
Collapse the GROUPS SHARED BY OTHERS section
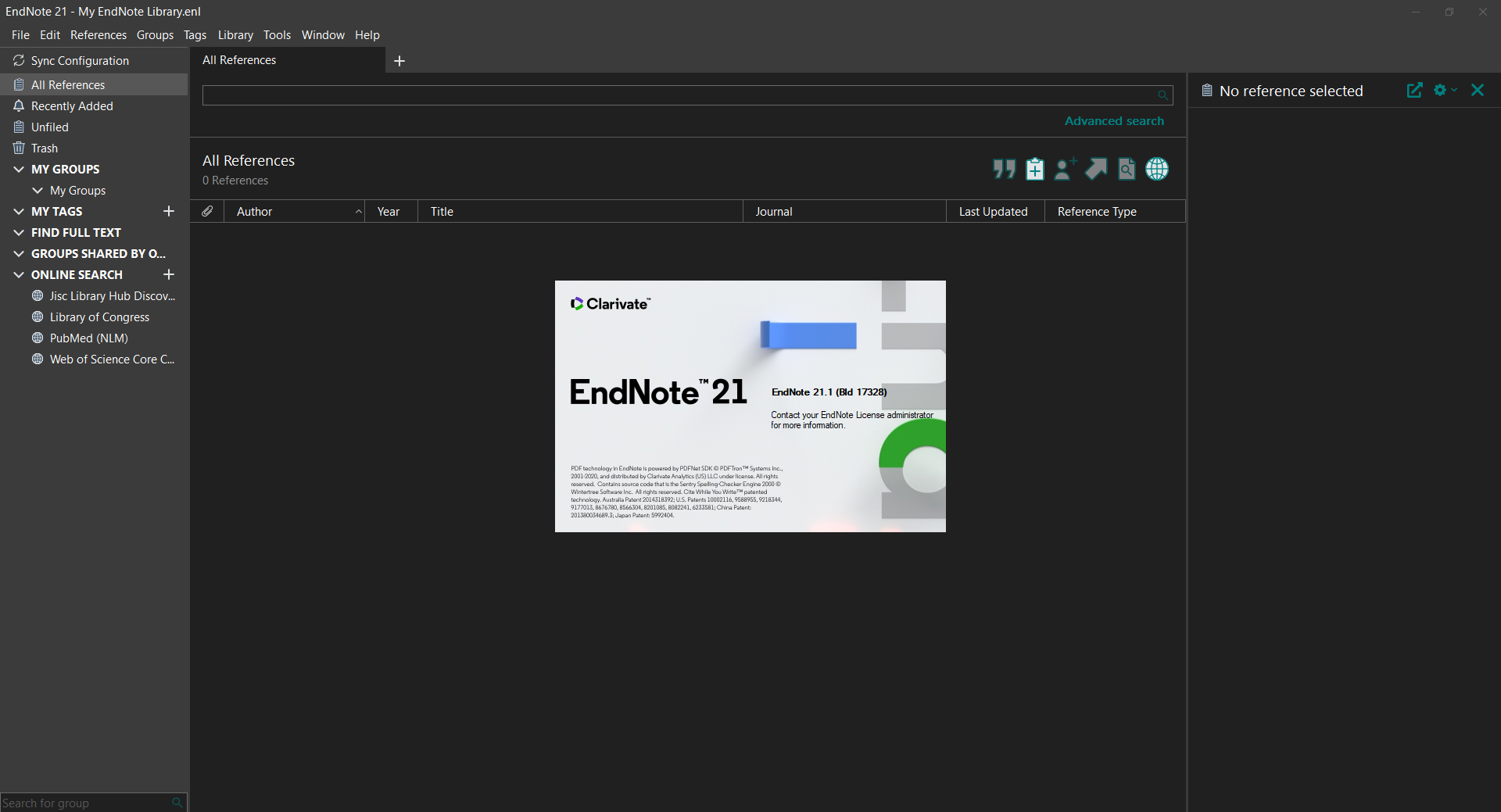[x=19, y=254]
